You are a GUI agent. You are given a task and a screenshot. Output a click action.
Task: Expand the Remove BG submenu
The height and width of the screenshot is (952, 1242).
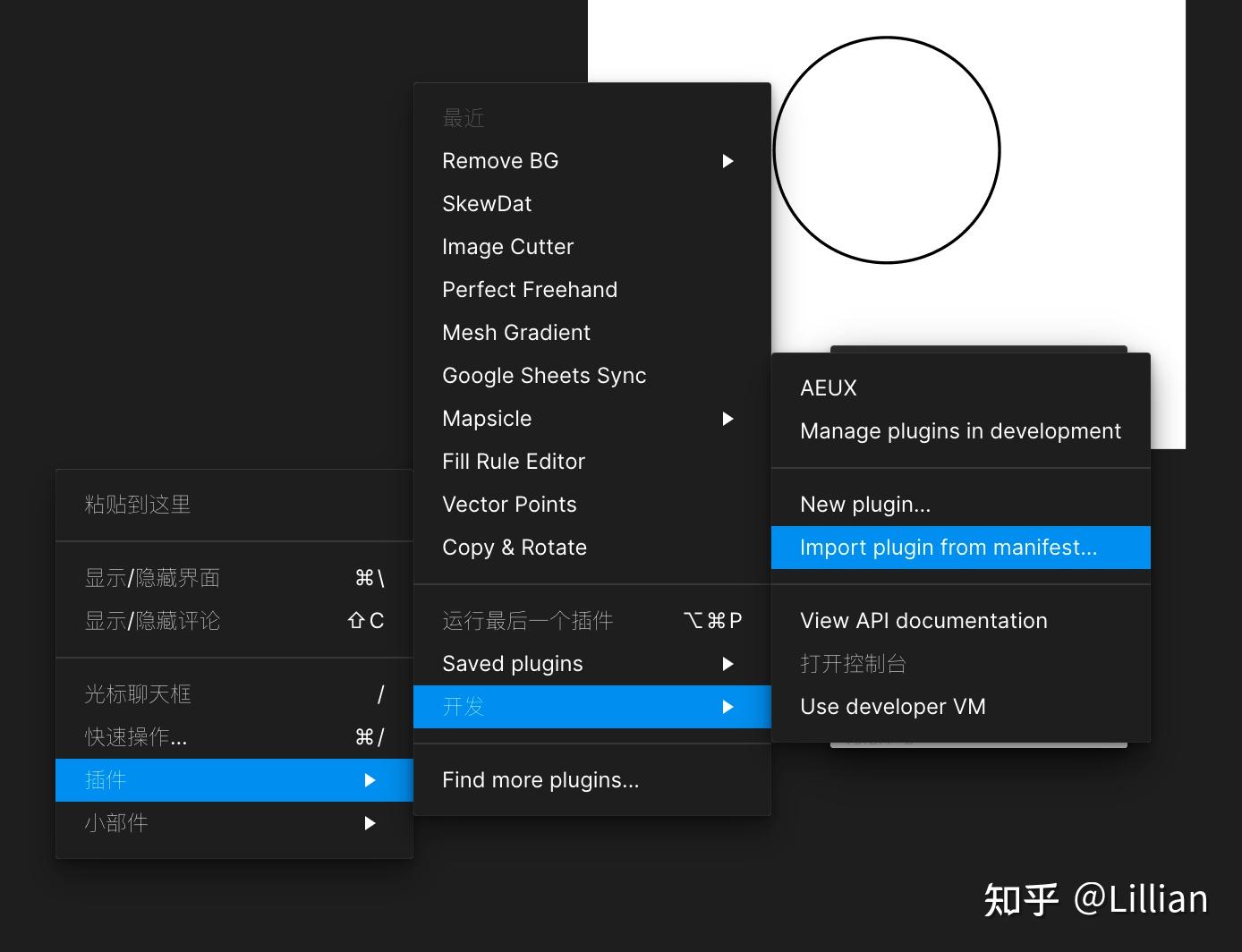point(500,160)
